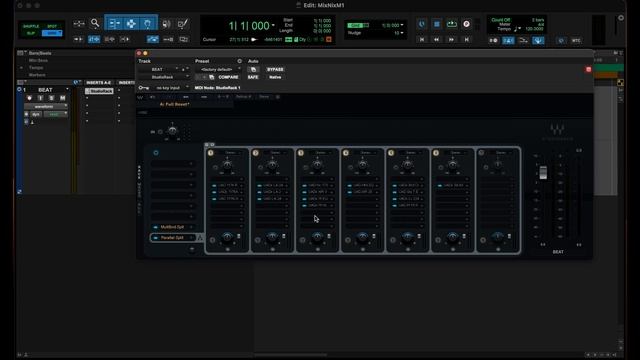Select chain number 1 badge in StudioRack
The height and width of the screenshot is (360, 640).
tap(211, 153)
